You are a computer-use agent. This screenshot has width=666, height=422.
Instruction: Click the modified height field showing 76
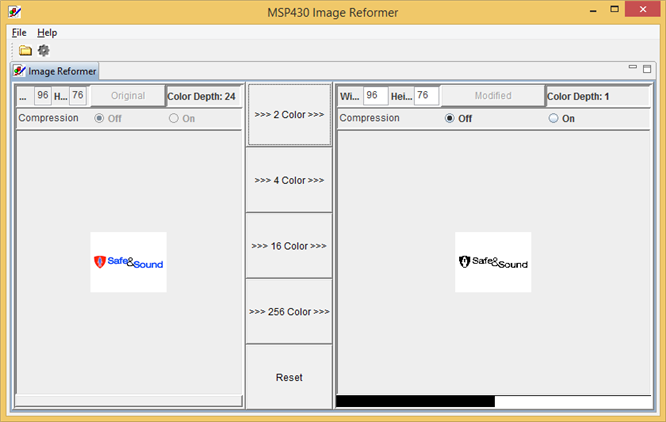[427, 96]
